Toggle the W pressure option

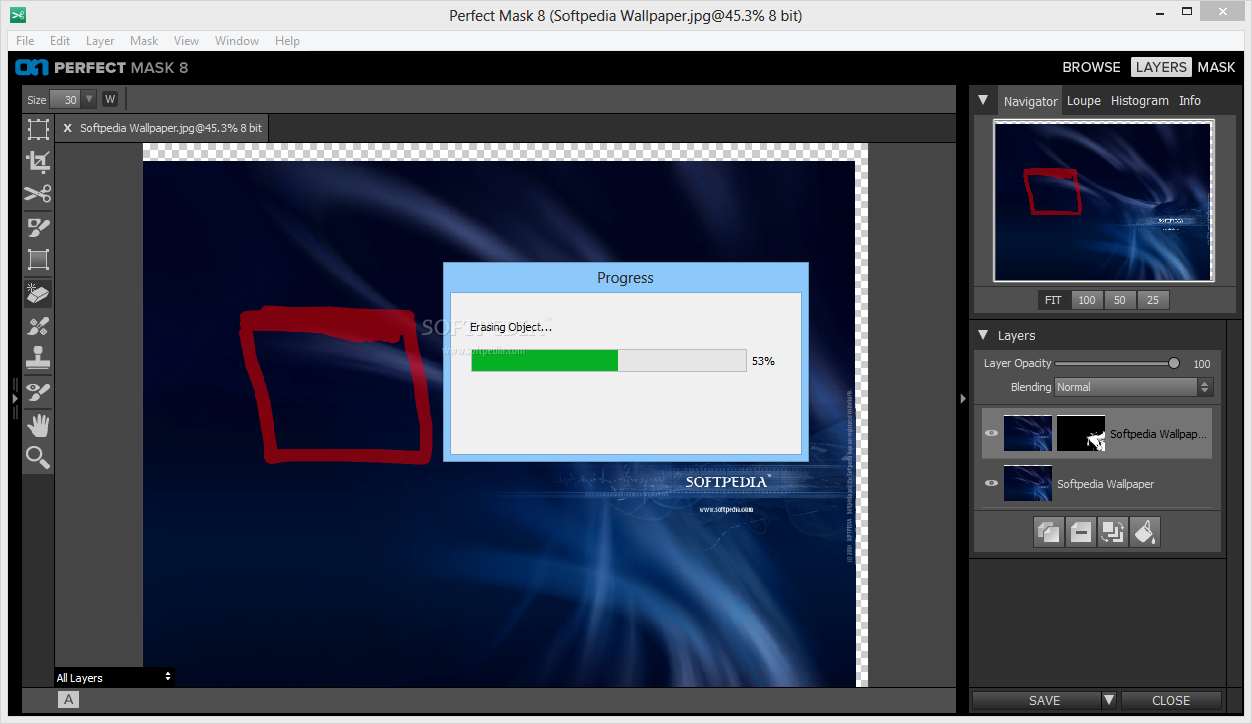click(110, 99)
